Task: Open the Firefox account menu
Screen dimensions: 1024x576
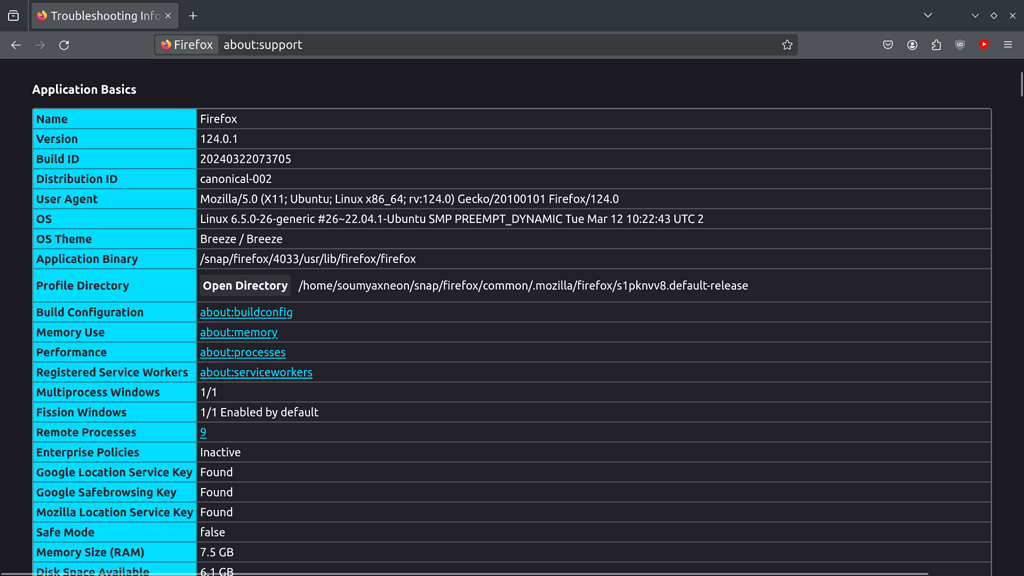Action: (912, 45)
